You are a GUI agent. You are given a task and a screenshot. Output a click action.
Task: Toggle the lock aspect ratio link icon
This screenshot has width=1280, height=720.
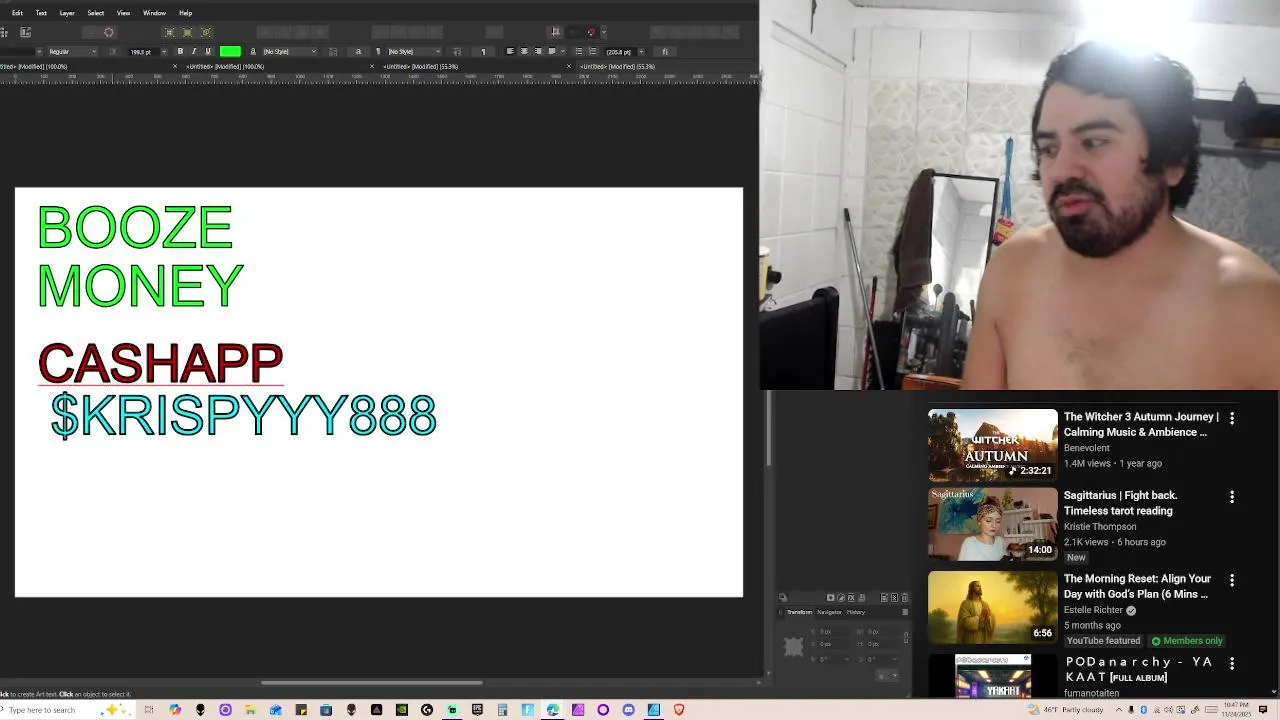(x=906, y=637)
